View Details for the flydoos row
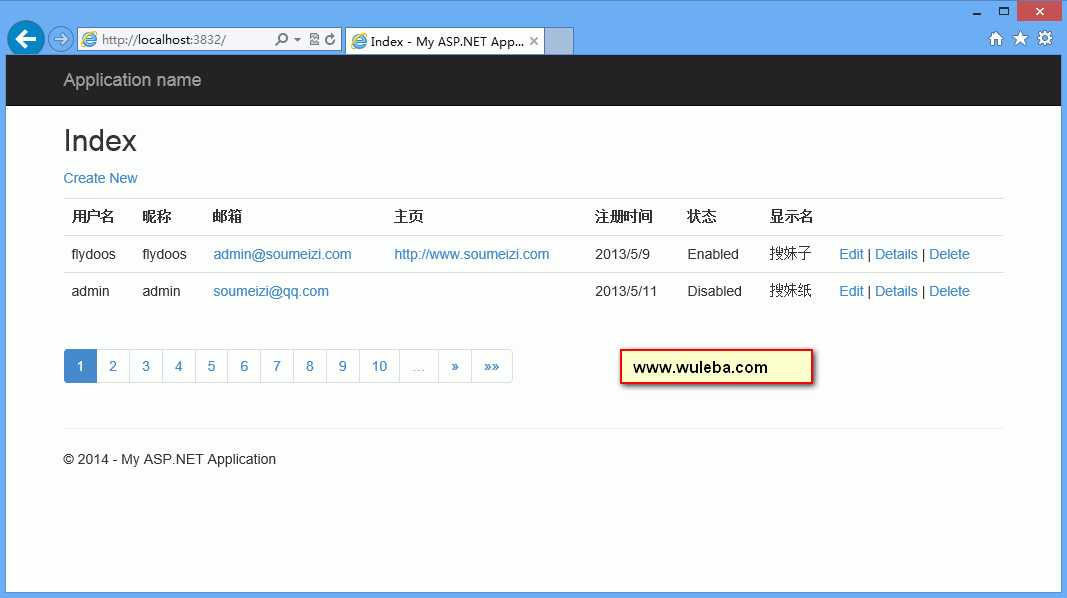 [x=896, y=254]
